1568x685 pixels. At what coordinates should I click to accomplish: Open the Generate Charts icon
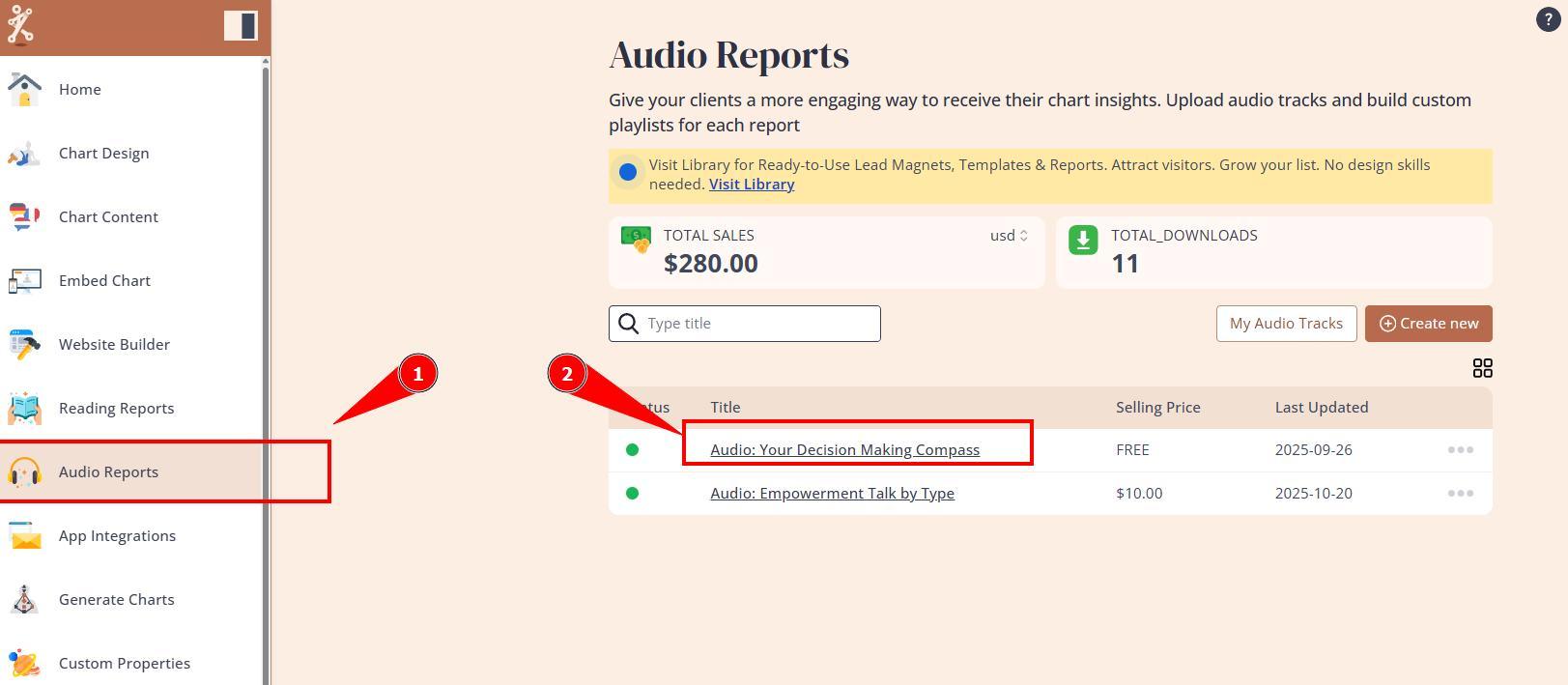24,600
